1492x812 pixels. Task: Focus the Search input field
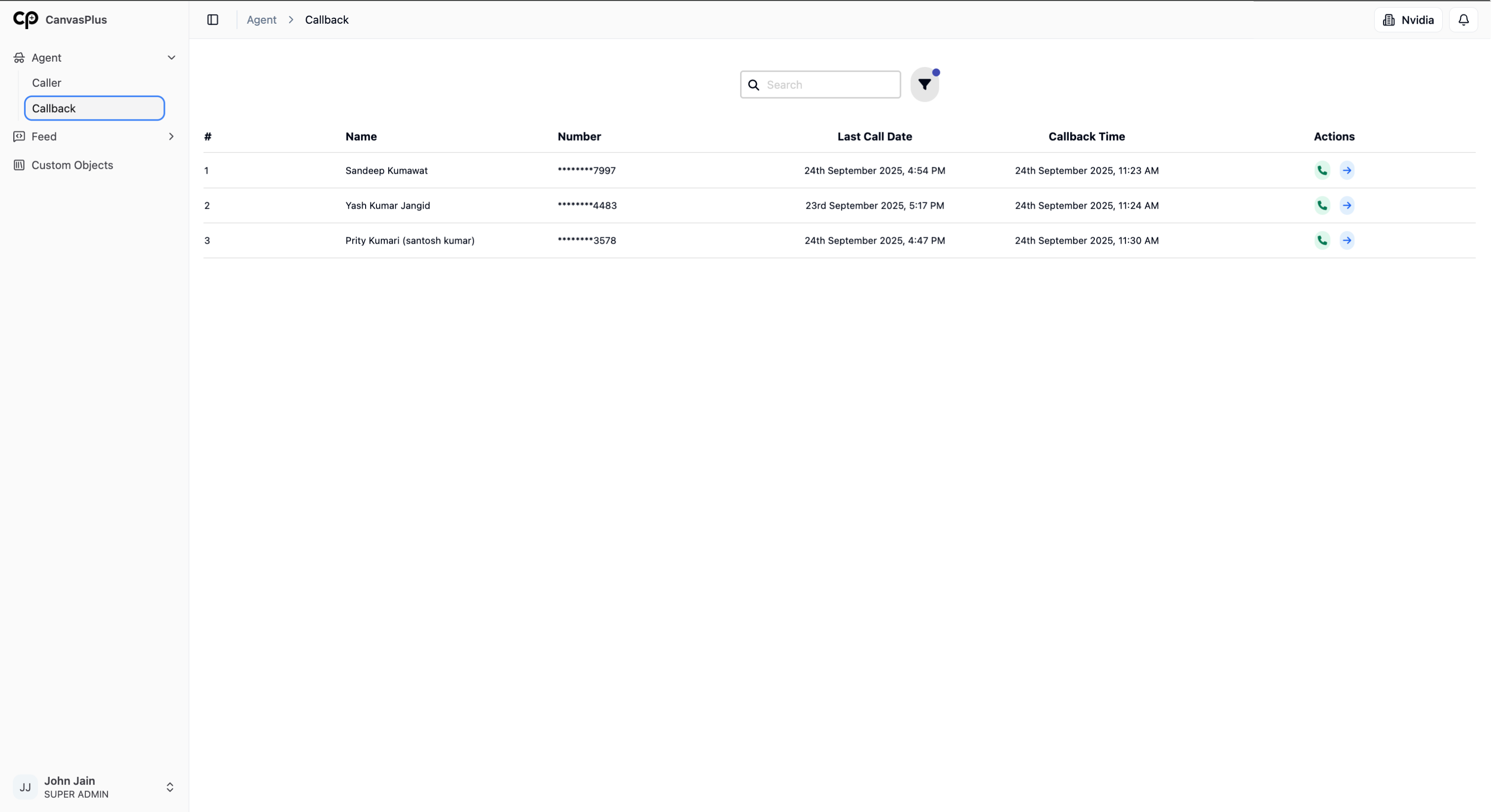(821, 84)
